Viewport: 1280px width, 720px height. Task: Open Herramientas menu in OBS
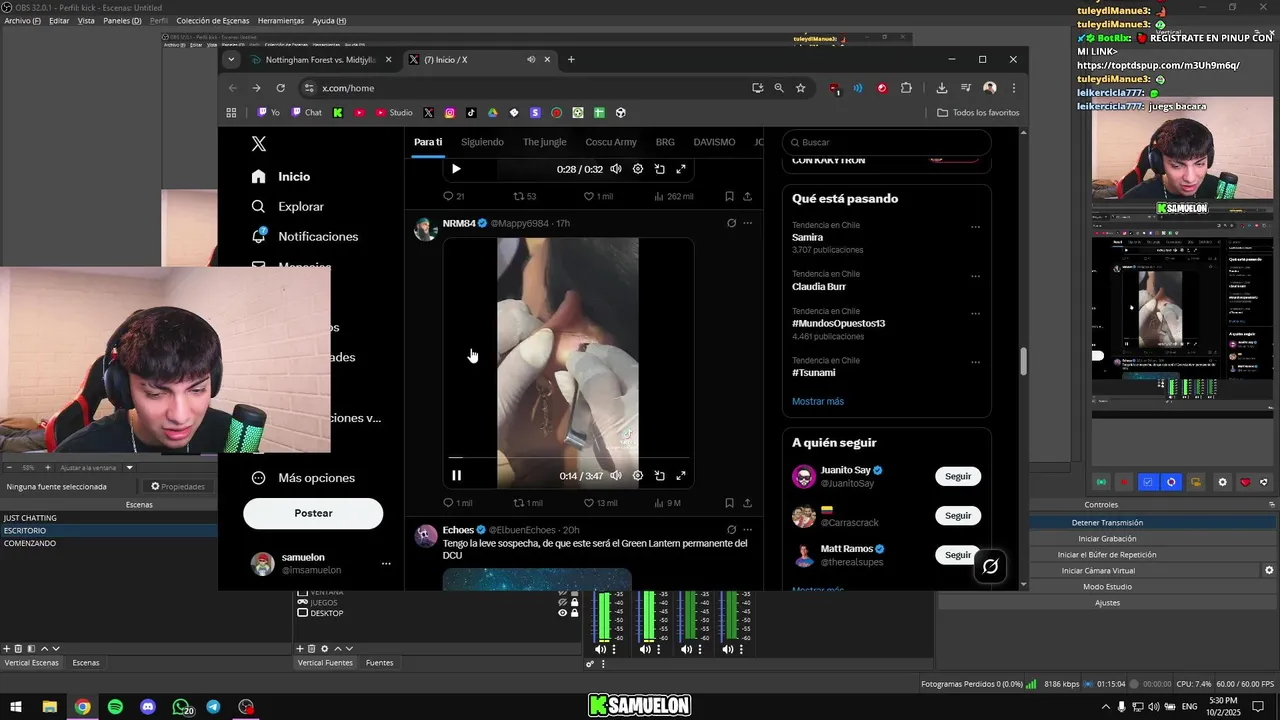(x=281, y=21)
